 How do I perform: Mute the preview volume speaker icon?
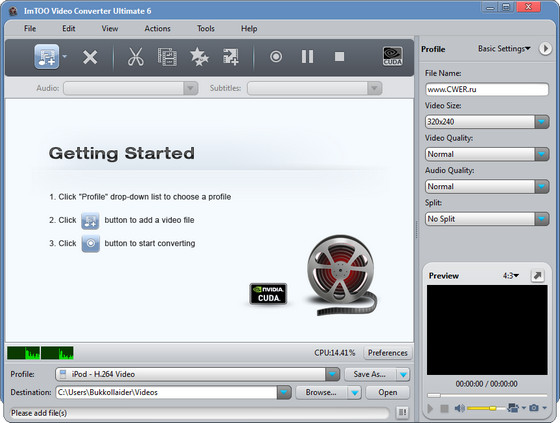[x=459, y=408]
